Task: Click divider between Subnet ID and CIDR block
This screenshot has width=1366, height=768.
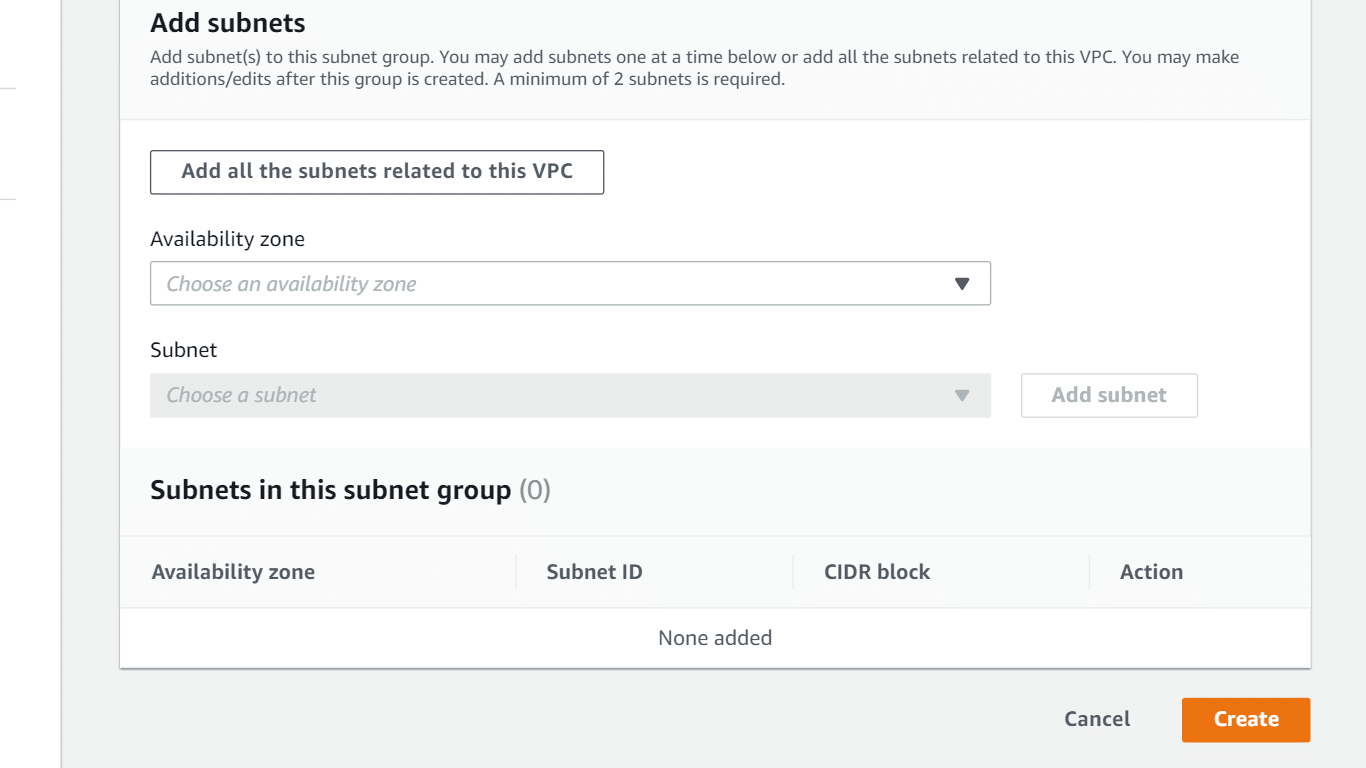Action: [793, 572]
